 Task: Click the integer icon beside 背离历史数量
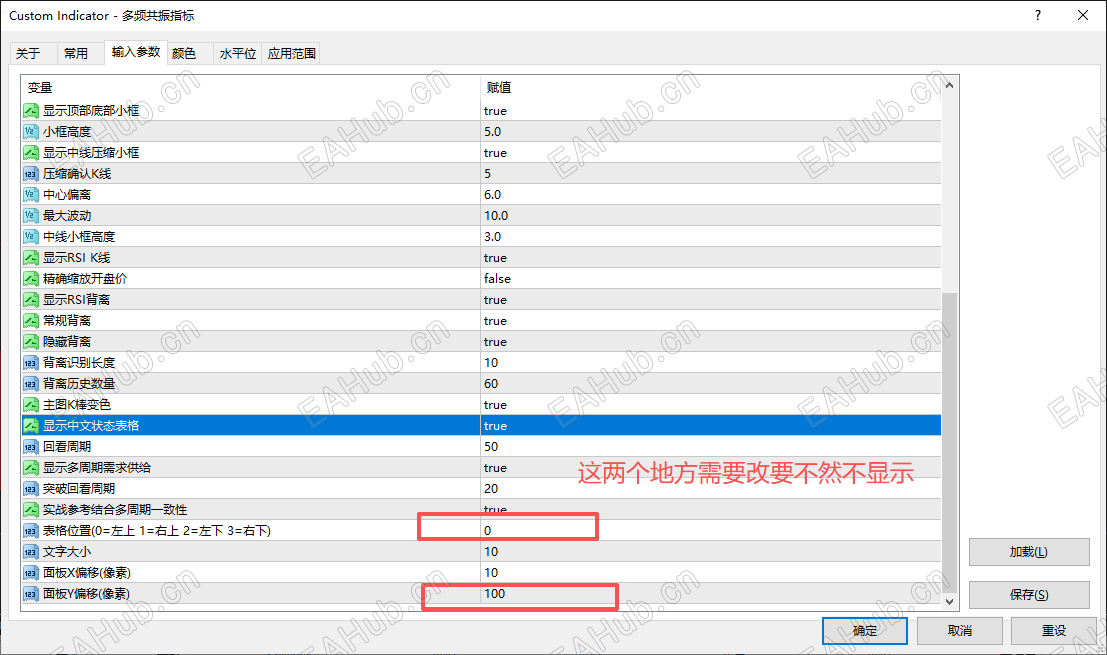pyautogui.click(x=30, y=384)
